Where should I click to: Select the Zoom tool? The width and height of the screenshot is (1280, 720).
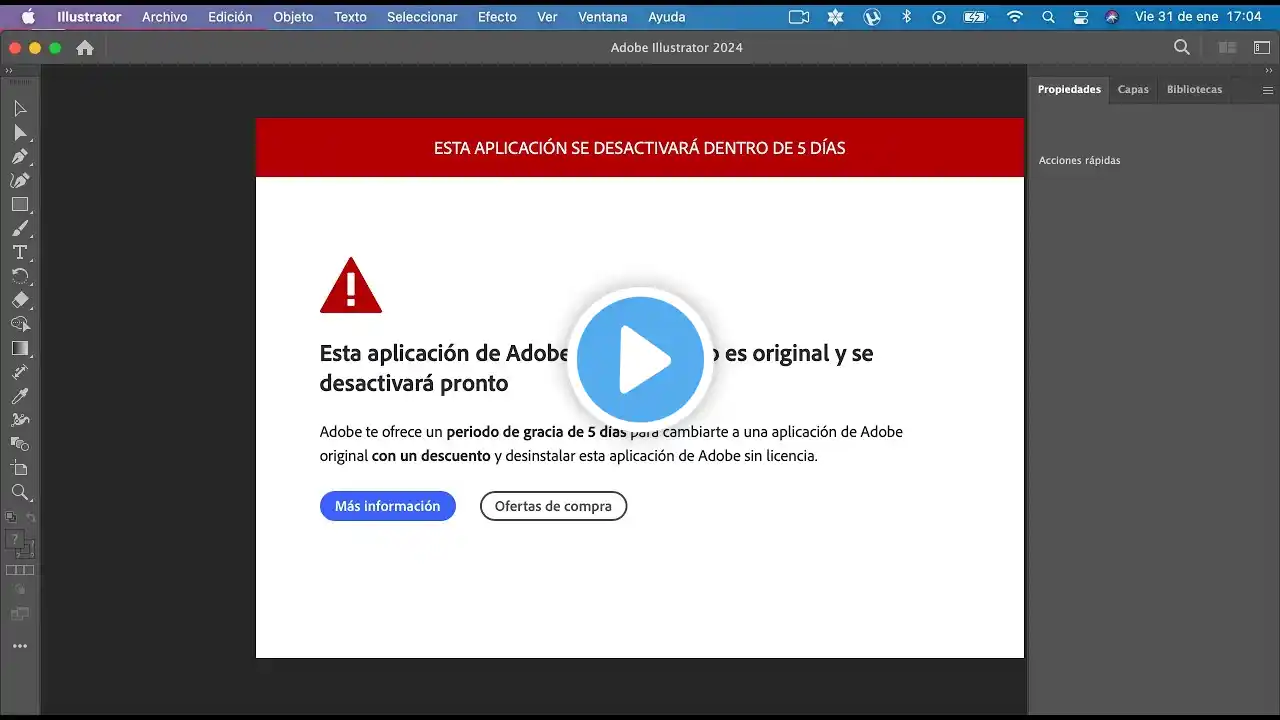click(x=20, y=492)
